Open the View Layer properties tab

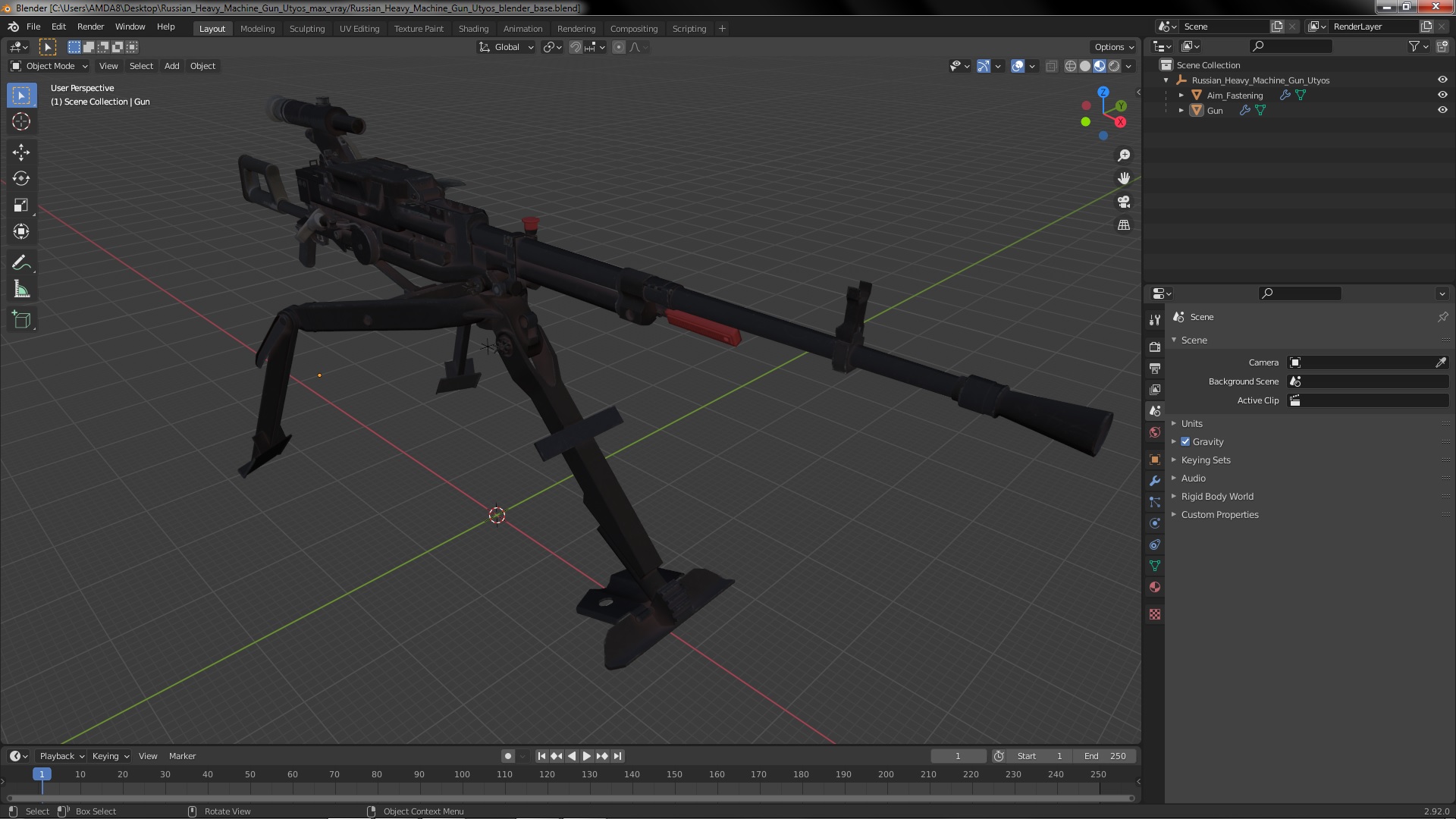pos(1155,389)
